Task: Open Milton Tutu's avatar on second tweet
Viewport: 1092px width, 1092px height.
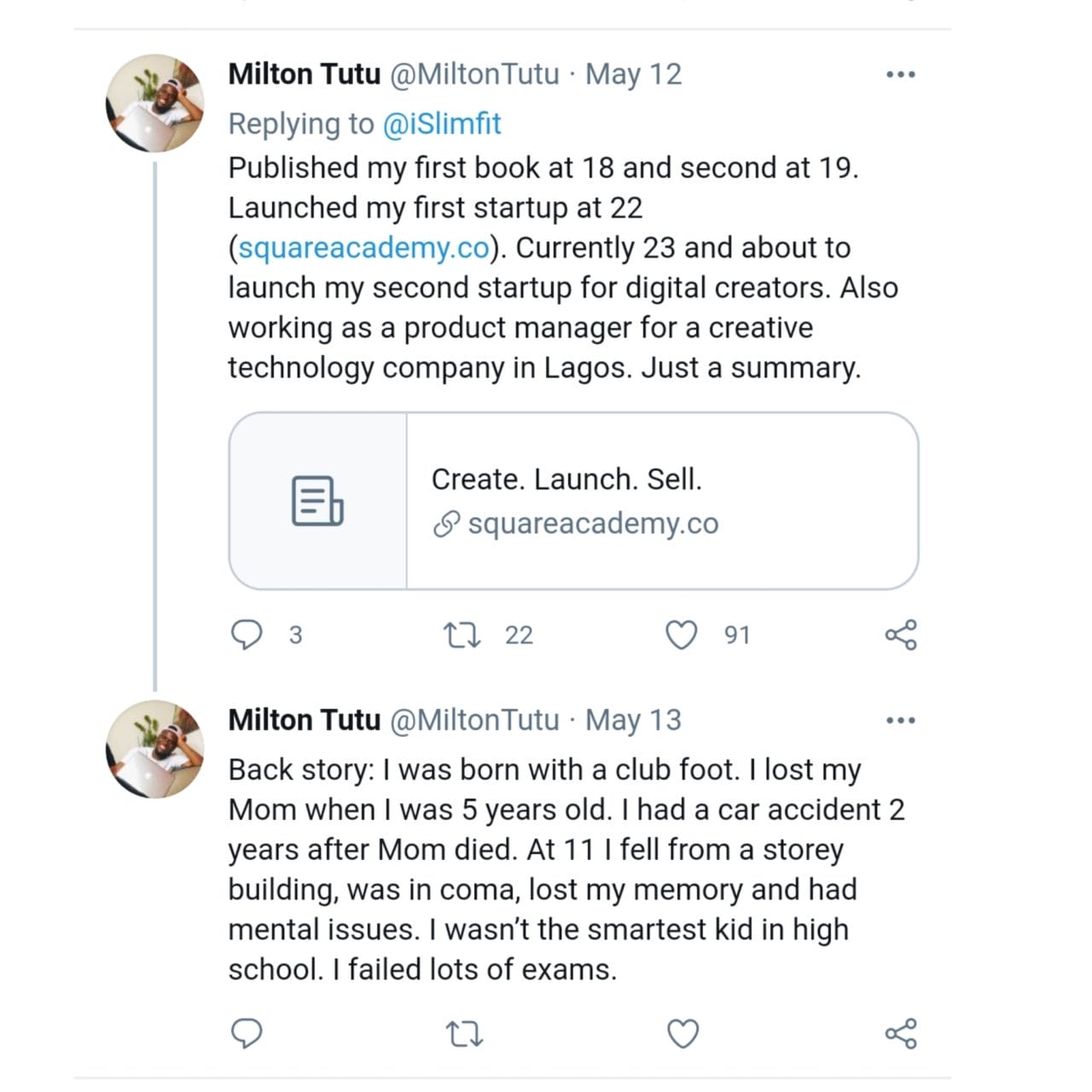Action: tap(154, 749)
